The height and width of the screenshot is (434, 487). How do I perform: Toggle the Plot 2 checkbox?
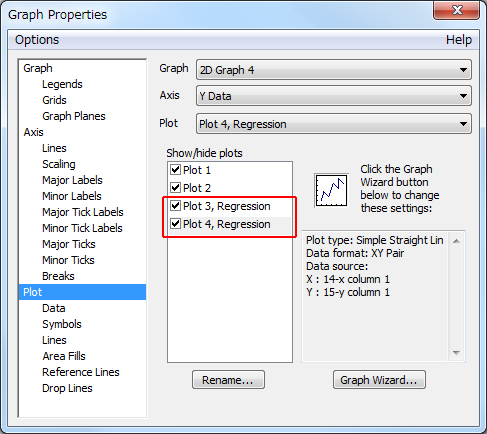(x=175, y=188)
